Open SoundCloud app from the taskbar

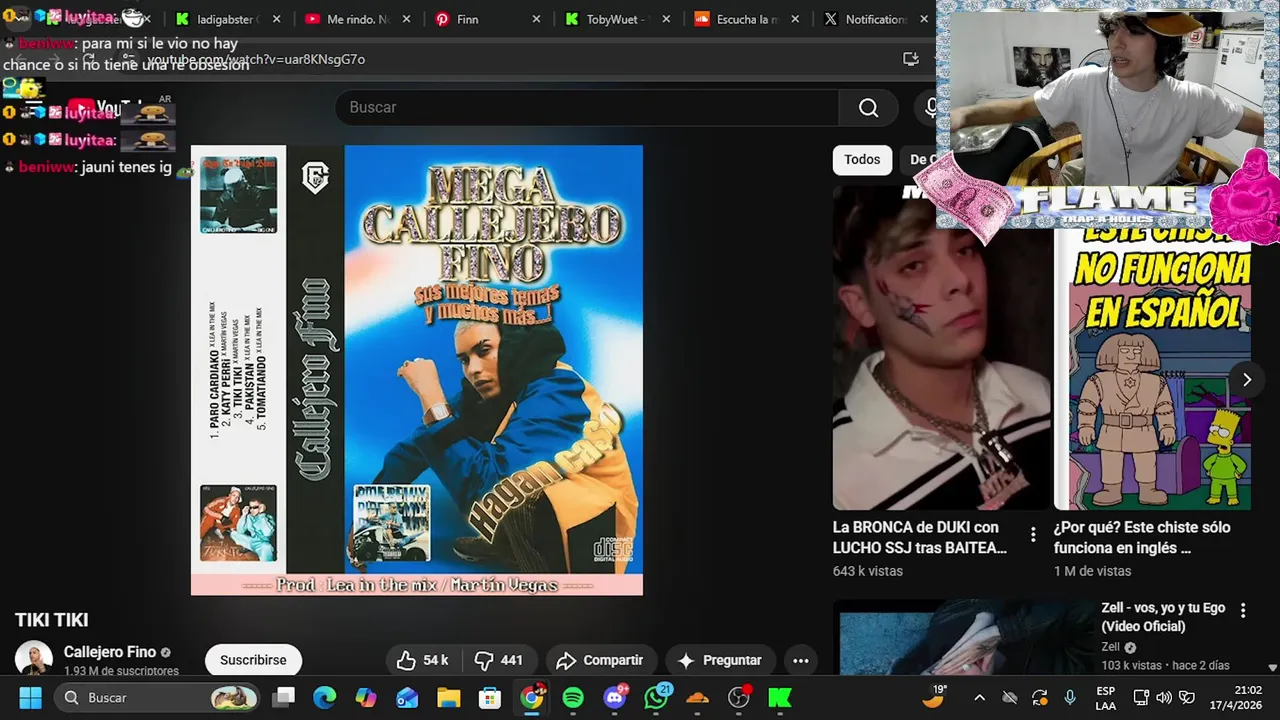[697, 697]
